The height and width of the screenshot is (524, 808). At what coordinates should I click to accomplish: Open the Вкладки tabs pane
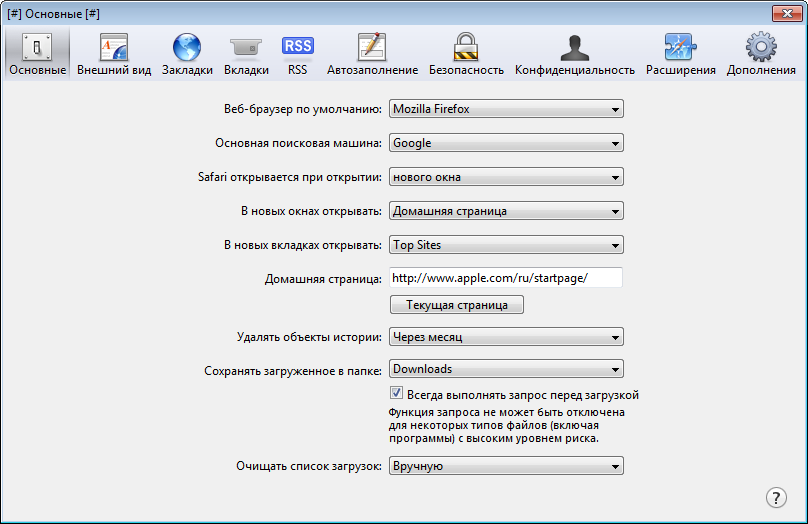pos(246,54)
